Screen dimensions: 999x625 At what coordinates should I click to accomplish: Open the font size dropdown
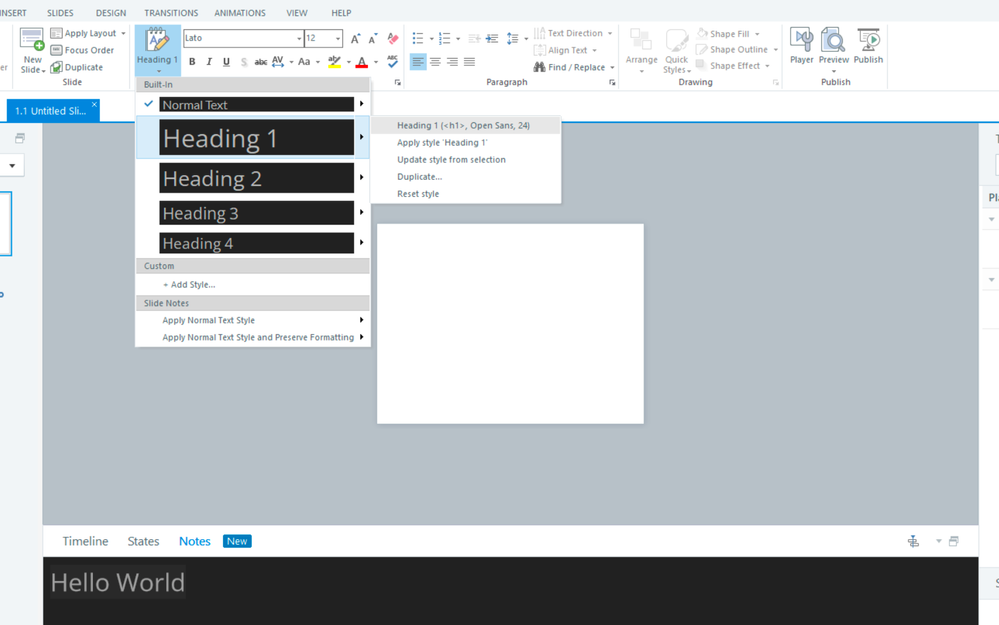[x=338, y=39]
